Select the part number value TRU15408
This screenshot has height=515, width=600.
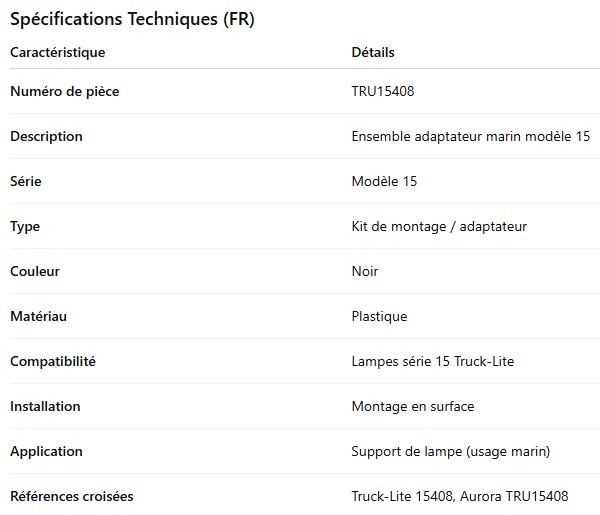(383, 91)
